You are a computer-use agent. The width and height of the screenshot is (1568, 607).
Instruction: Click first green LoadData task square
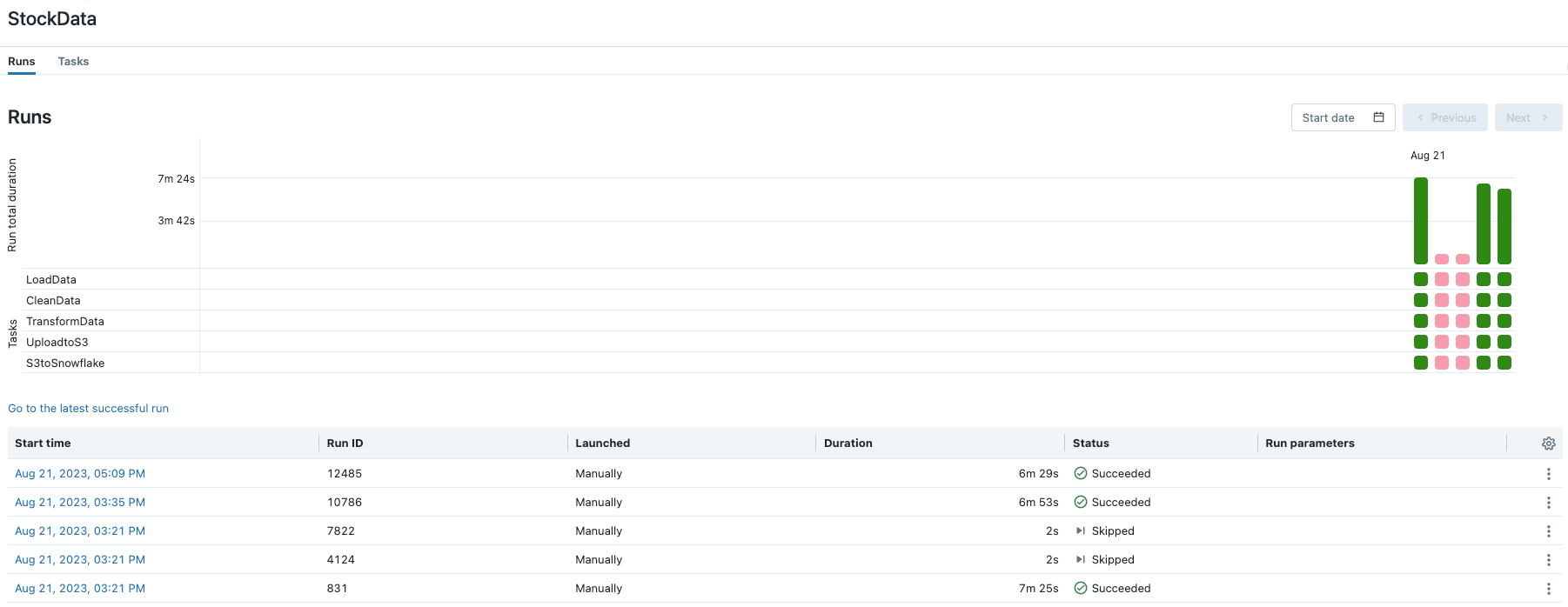click(1420, 279)
